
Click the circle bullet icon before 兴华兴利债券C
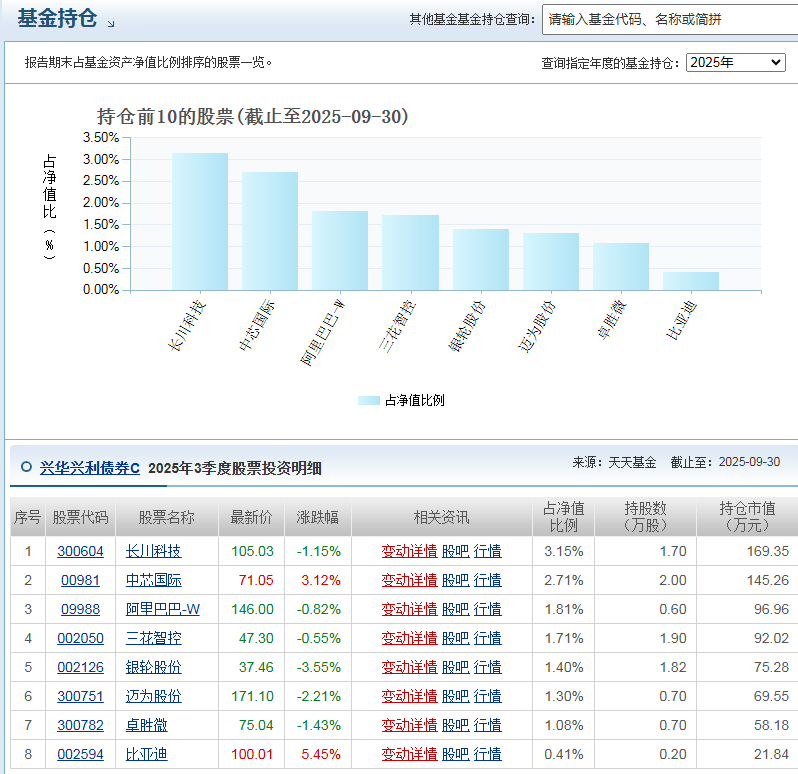[x=26, y=467]
